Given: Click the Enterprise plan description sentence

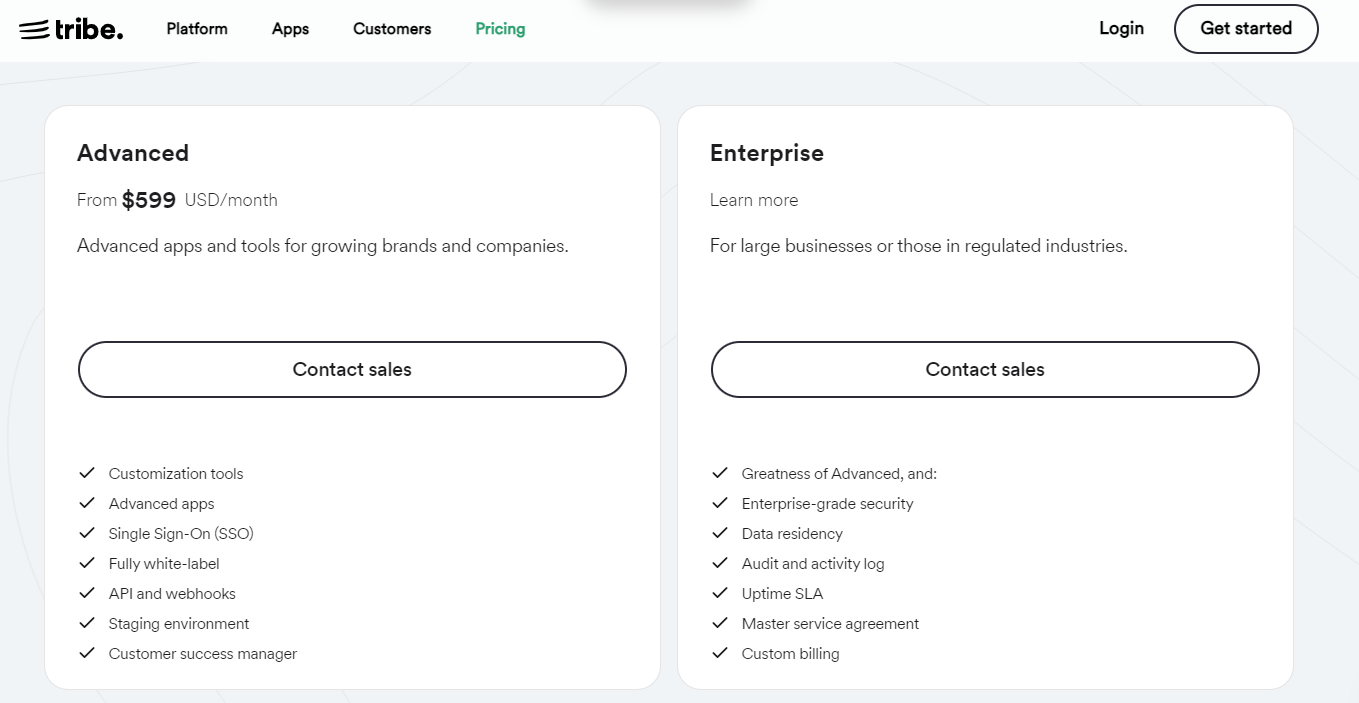Looking at the screenshot, I should [919, 246].
